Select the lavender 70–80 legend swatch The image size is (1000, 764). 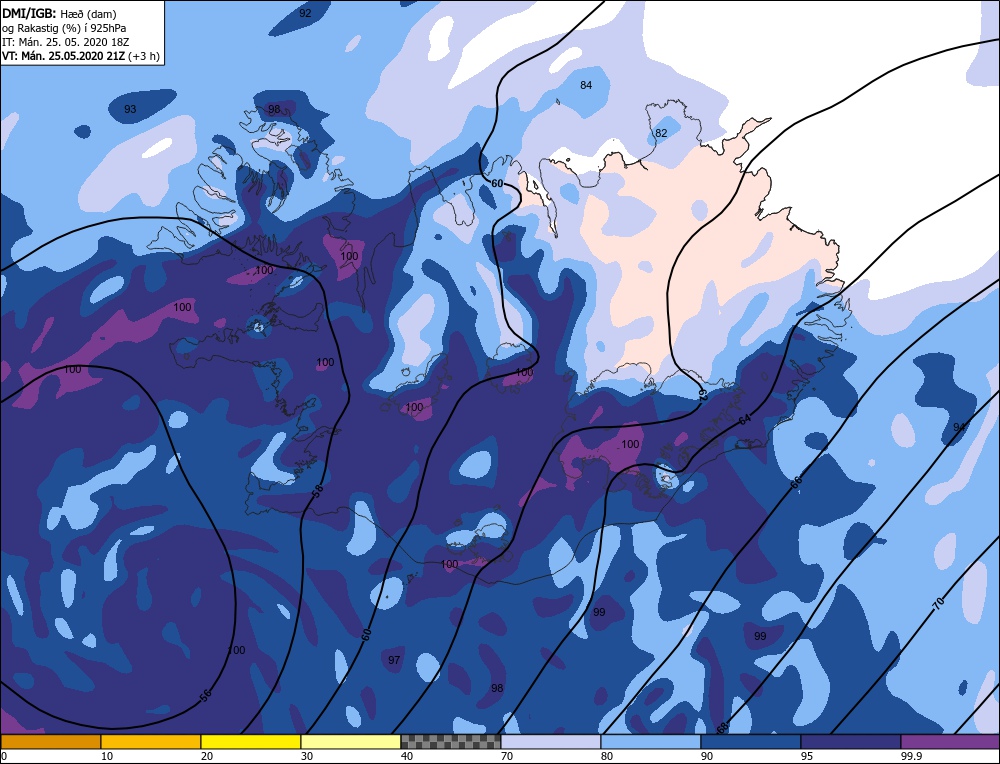tap(551, 742)
